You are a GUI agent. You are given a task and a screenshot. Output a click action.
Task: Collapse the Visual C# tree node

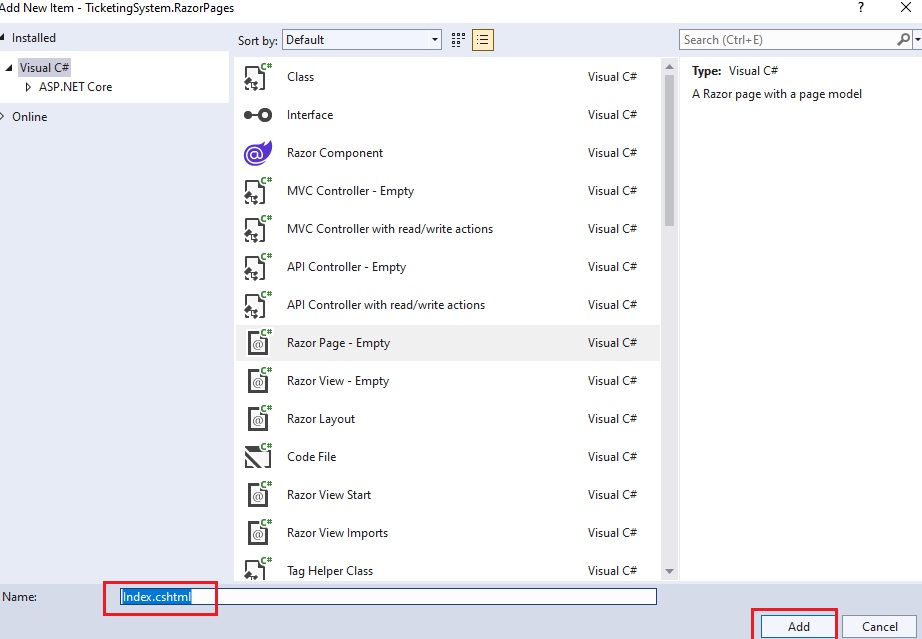[x=8, y=68]
